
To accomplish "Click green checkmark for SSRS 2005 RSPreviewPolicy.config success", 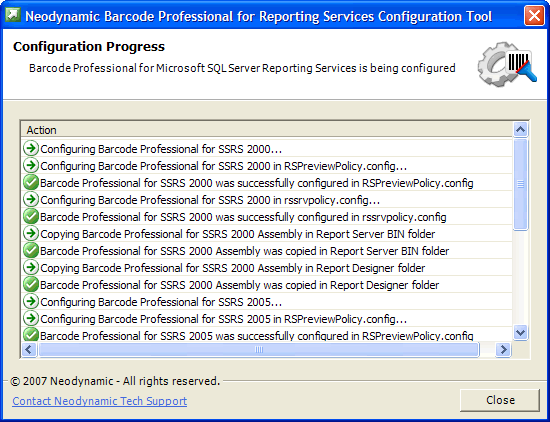I will pos(31,335).
